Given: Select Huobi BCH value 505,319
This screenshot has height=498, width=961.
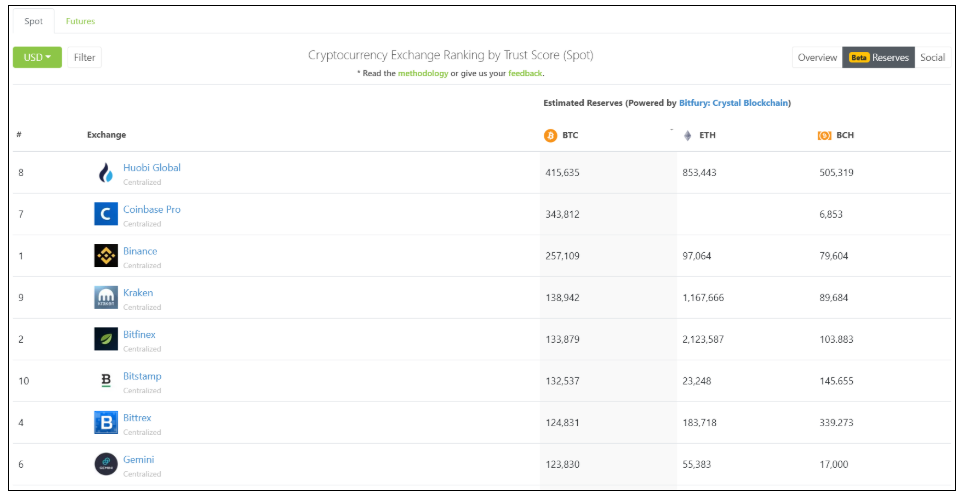Looking at the screenshot, I should pos(837,173).
